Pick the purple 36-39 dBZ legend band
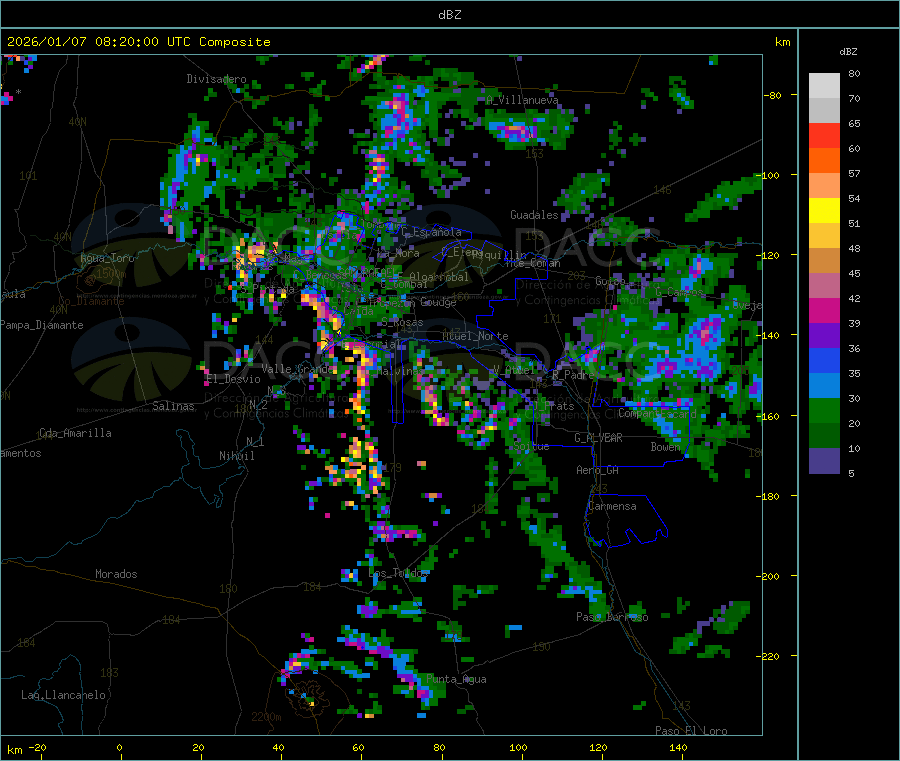This screenshot has height=761, width=900. (824, 336)
